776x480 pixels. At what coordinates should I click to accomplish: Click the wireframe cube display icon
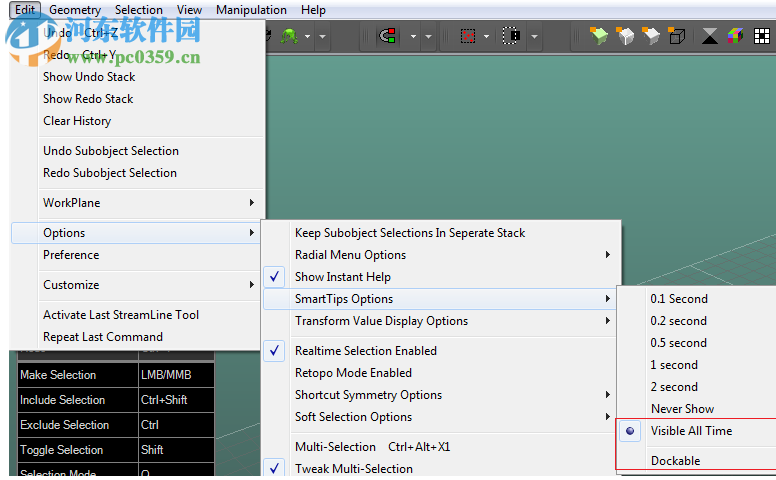click(x=677, y=36)
